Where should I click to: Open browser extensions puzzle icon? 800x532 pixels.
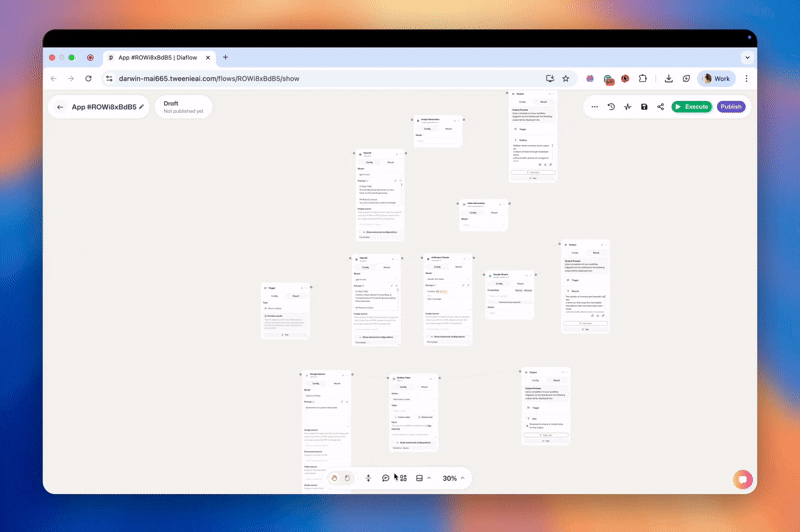tap(642, 79)
